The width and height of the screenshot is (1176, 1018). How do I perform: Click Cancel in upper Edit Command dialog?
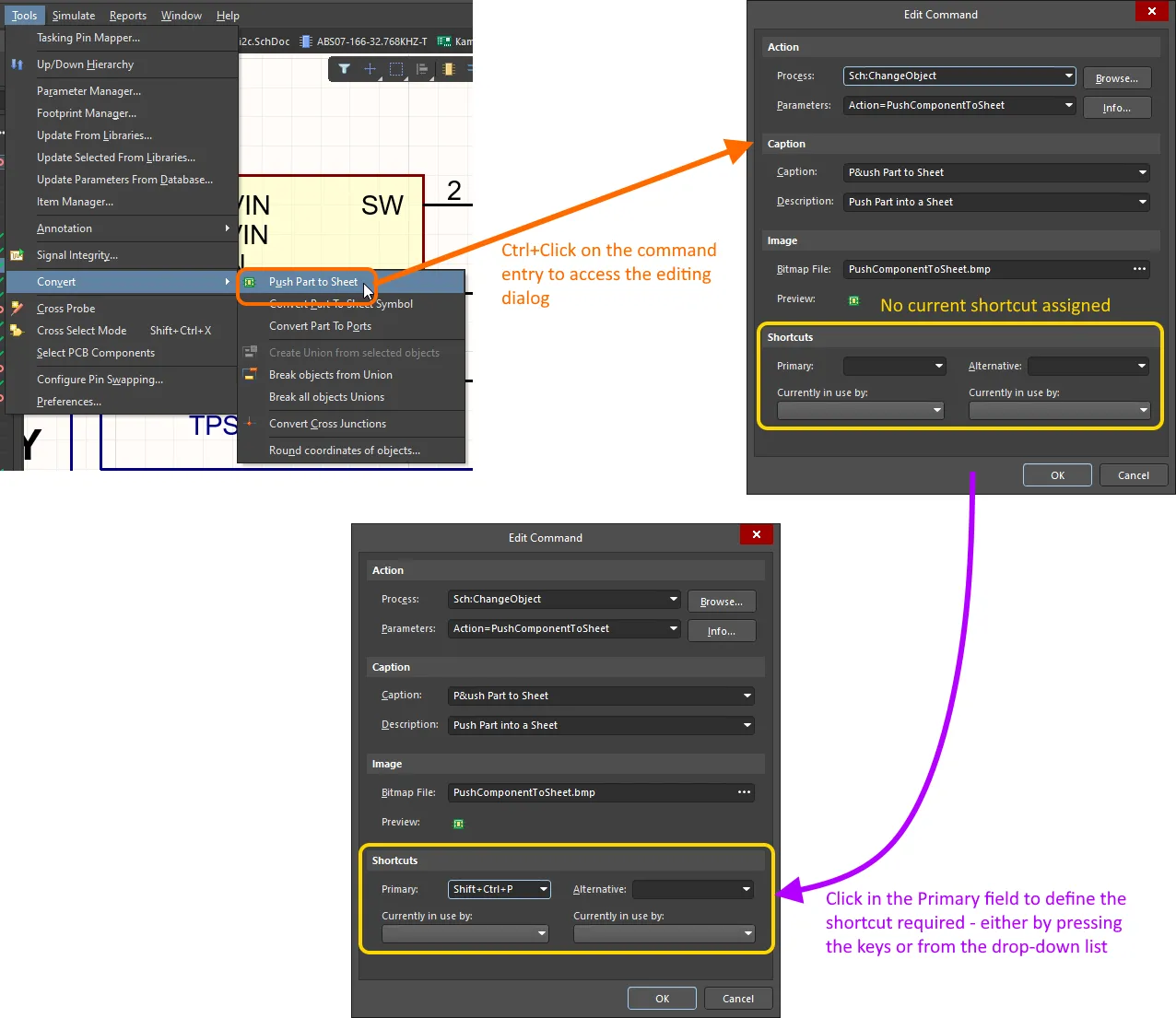tap(1134, 475)
